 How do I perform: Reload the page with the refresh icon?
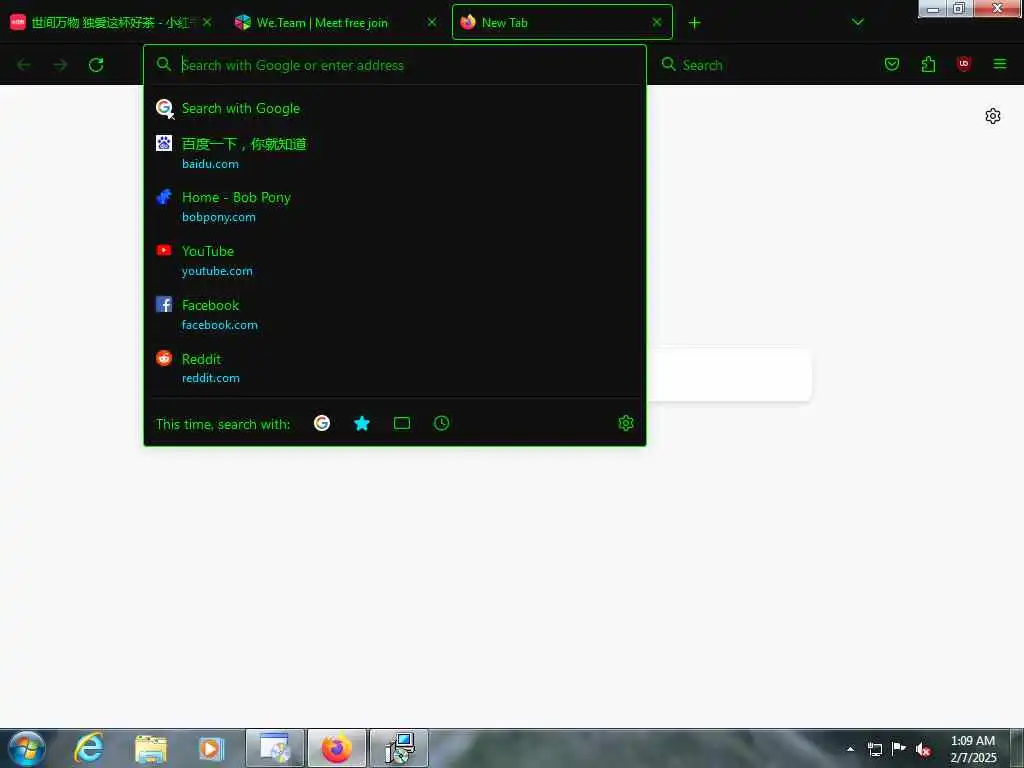tap(96, 65)
